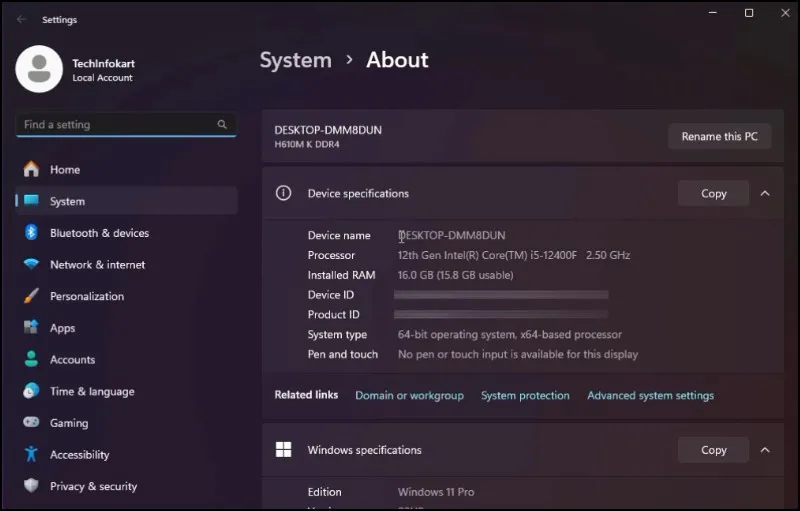This screenshot has height=511, width=800.
Task: Click the System monitor icon in sidebar
Action: click(31, 200)
